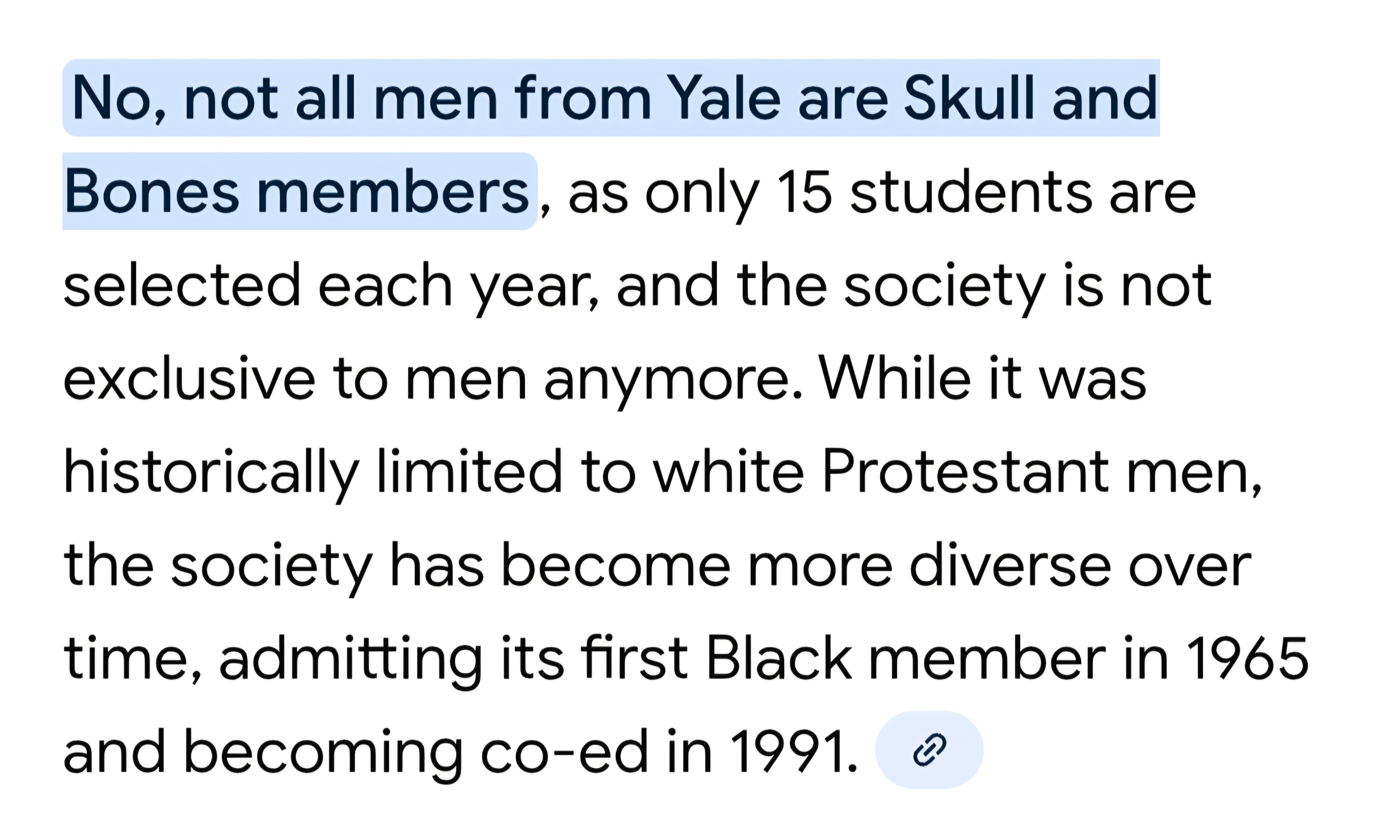This screenshot has height=840, width=1400.
Task: Click the source link chain icon
Action: point(929,750)
